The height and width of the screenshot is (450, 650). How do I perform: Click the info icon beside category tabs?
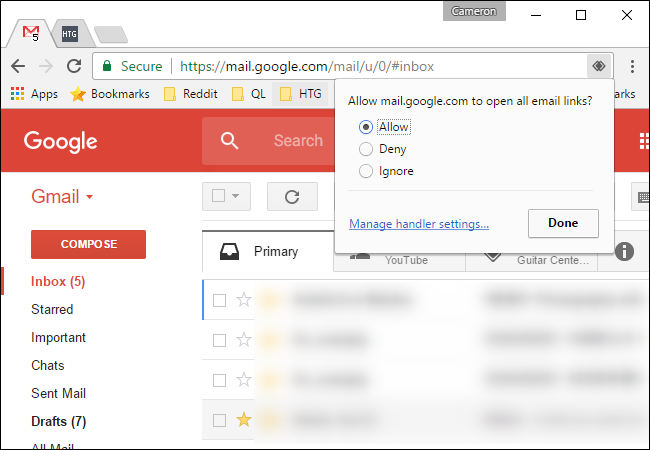pyautogui.click(x=624, y=251)
